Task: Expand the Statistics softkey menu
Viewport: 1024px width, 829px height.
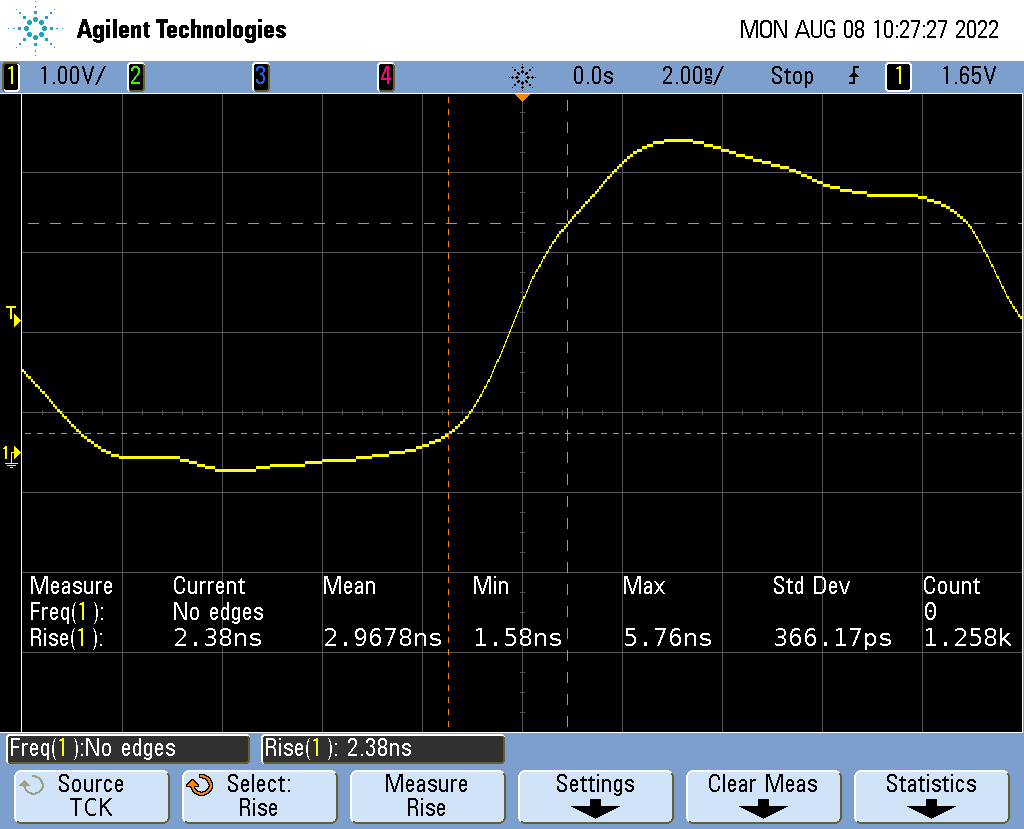Action: click(x=931, y=795)
